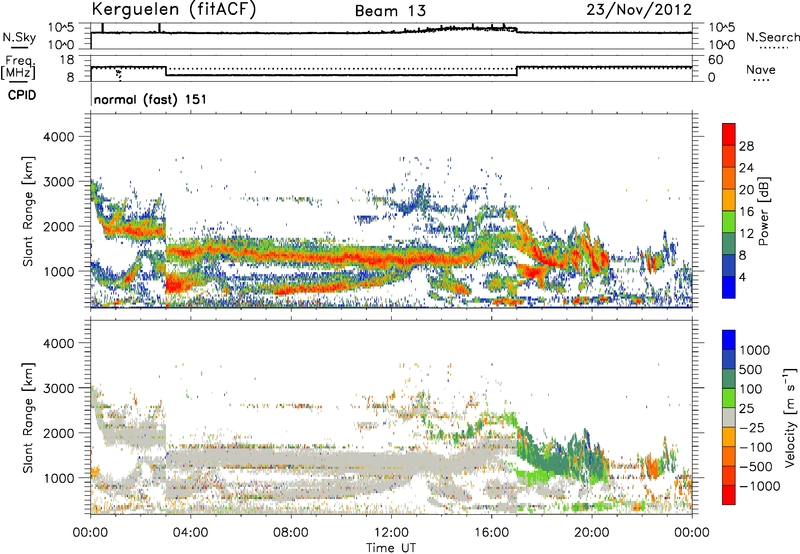The height and width of the screenshot is (554, 800).
Task: Select the 'N.Sky' legend label
Action: tap(19, 37)
